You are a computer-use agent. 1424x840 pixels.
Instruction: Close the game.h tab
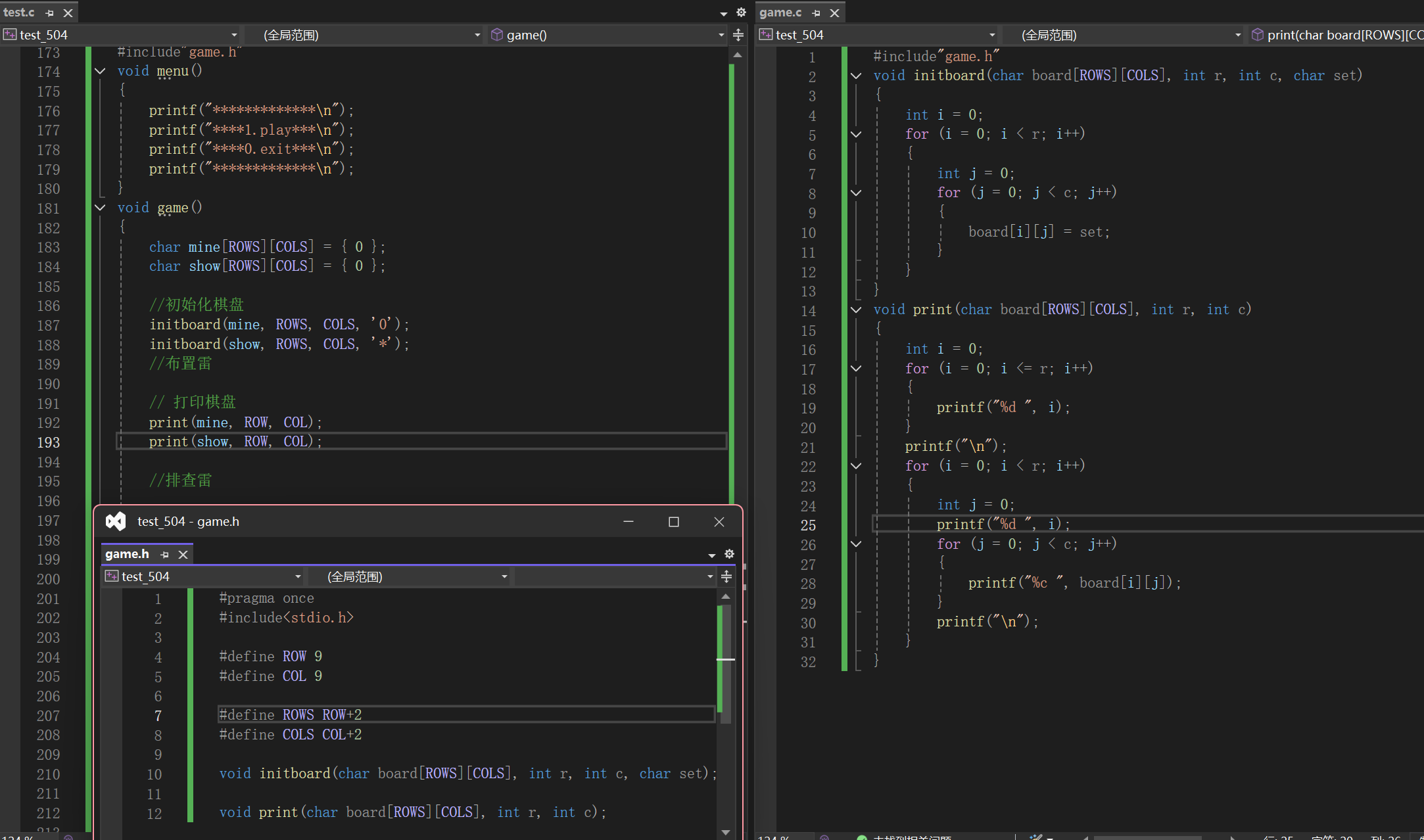pyautogui.click(x=183, y=555)
